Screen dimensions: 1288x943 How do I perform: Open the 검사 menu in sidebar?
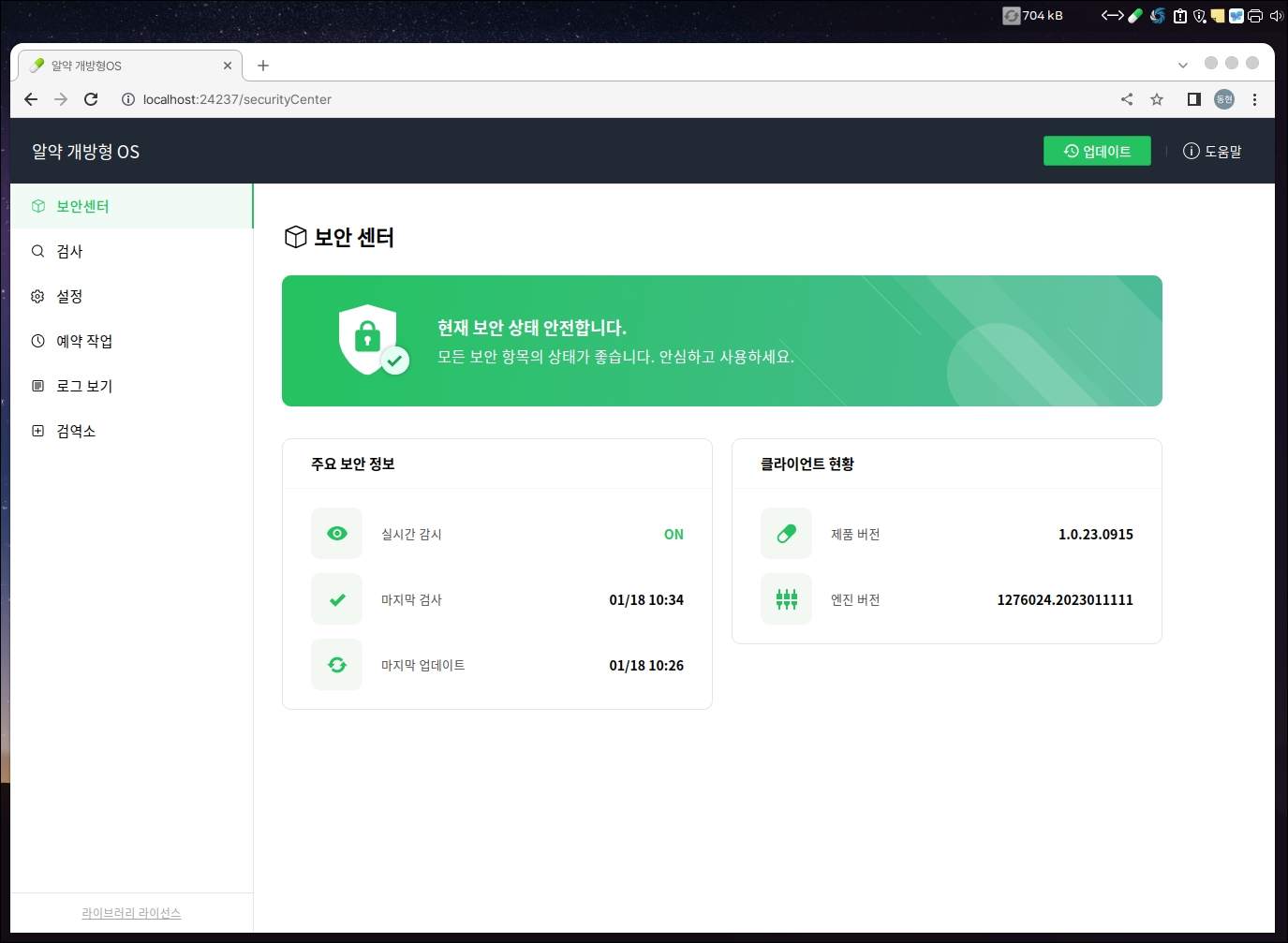click(69, 251)
